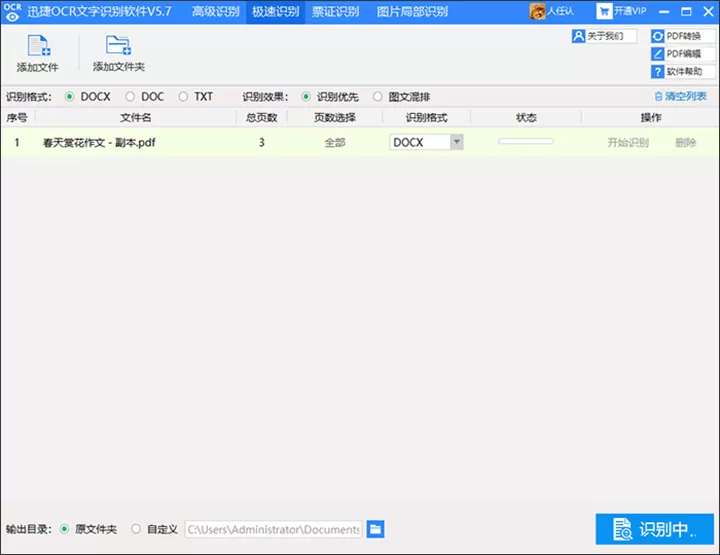Click the 开通VIP shopping cart icon
Image resolution: width=720 pixels, height=555 pixels.
[604, 11]
